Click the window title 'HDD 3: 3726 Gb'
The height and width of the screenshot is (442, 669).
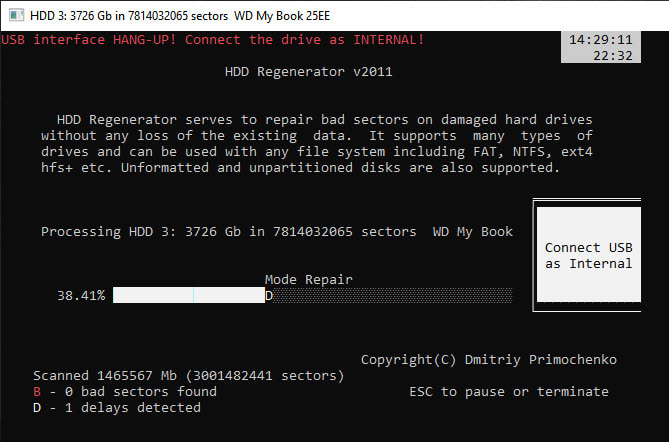click(x=180, y=16)
